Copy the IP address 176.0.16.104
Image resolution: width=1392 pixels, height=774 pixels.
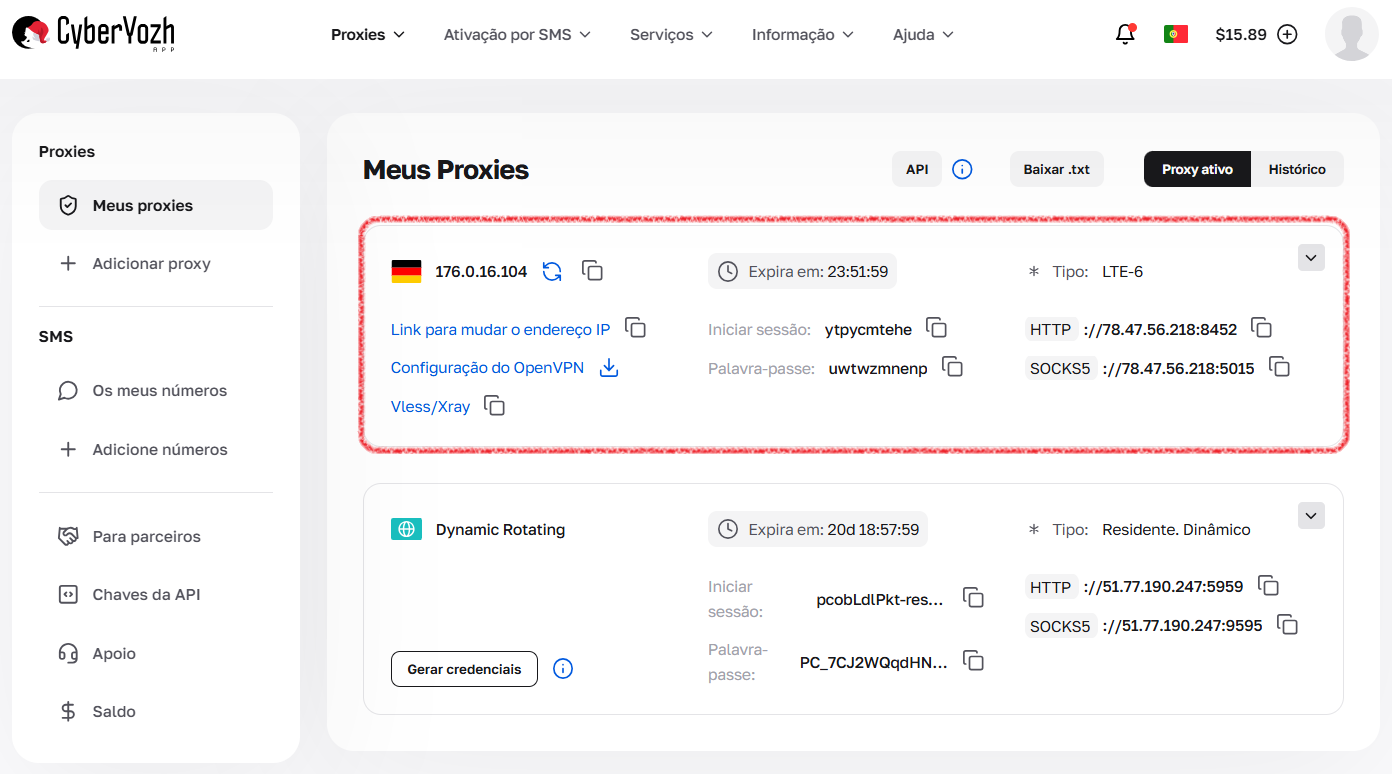(x=592, y=270)
